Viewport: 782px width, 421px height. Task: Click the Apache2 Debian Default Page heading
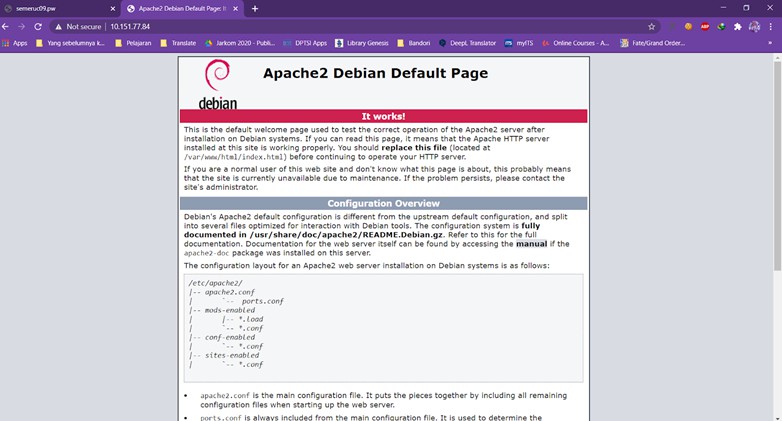[x=376, y=73]
